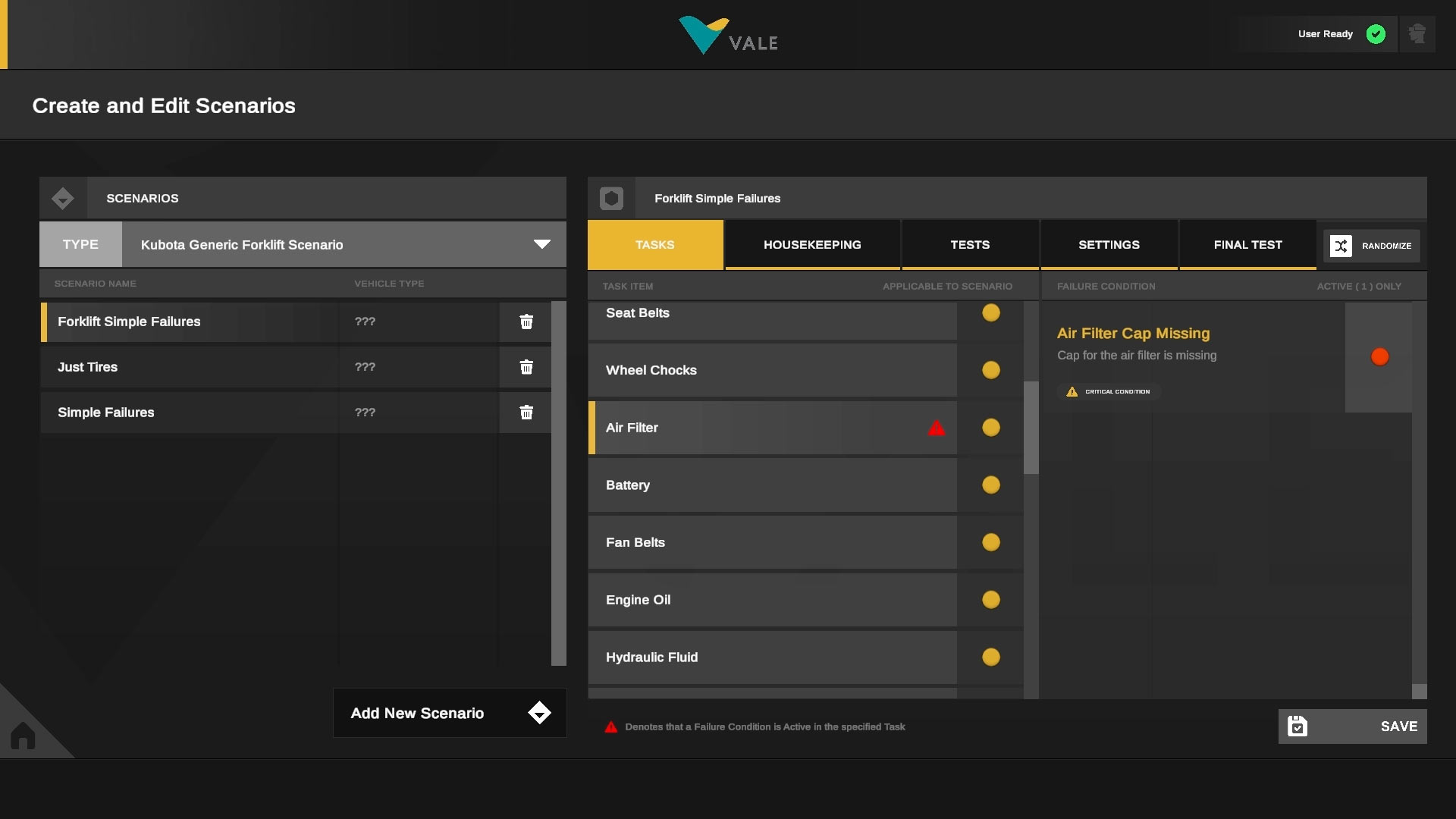Click the red warning triangle on Air Filter

click(x=937, y=428)
